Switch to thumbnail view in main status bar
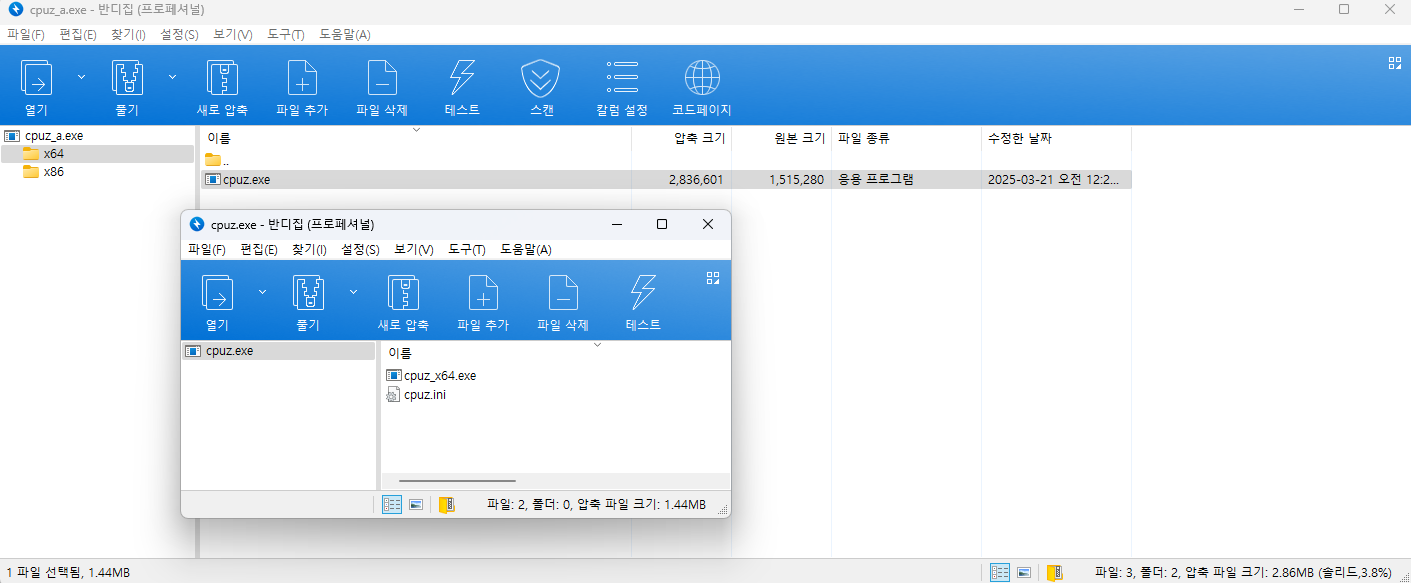The image size is (1411, 583). click(1024, 572)
